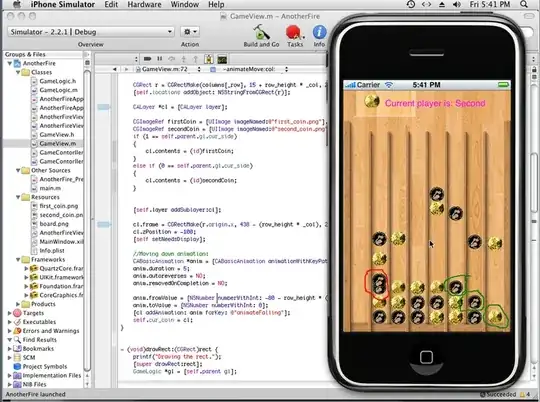This screenshot has width=540, height=402.
Task: Click the breakpoint marker beside cl.frame line
Action: [103, 225]
